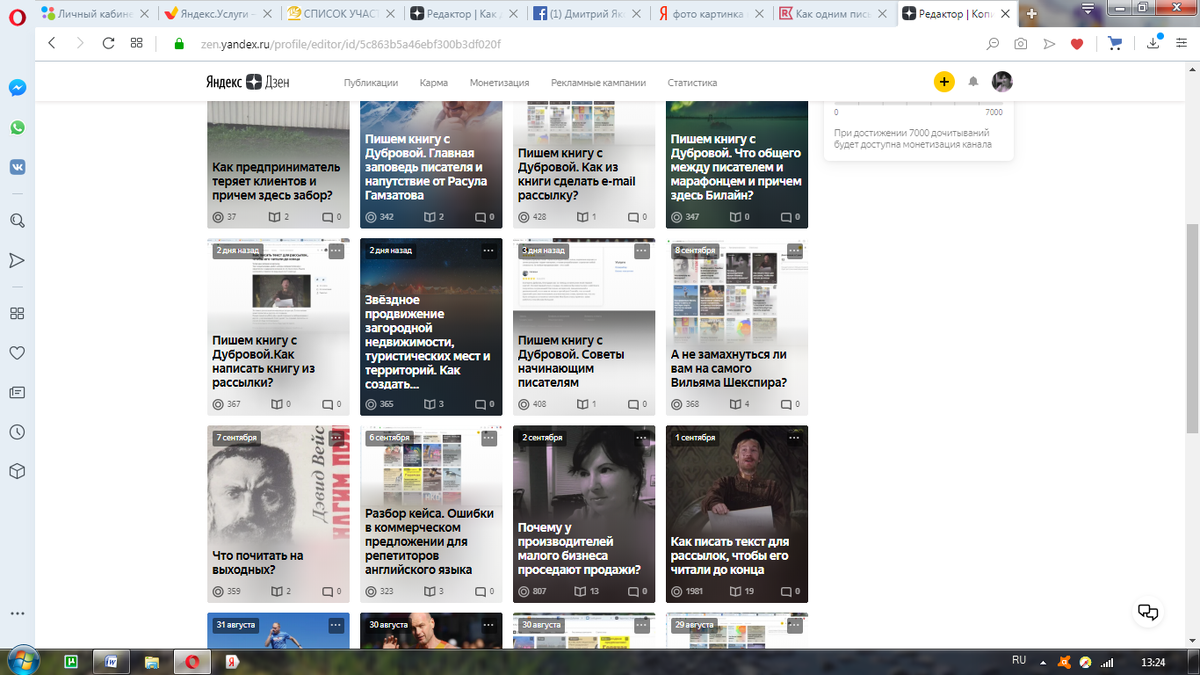
Task: Click the 7000 reads monetization progress bar
Action: pyautogui.click(x=918, y=102)
